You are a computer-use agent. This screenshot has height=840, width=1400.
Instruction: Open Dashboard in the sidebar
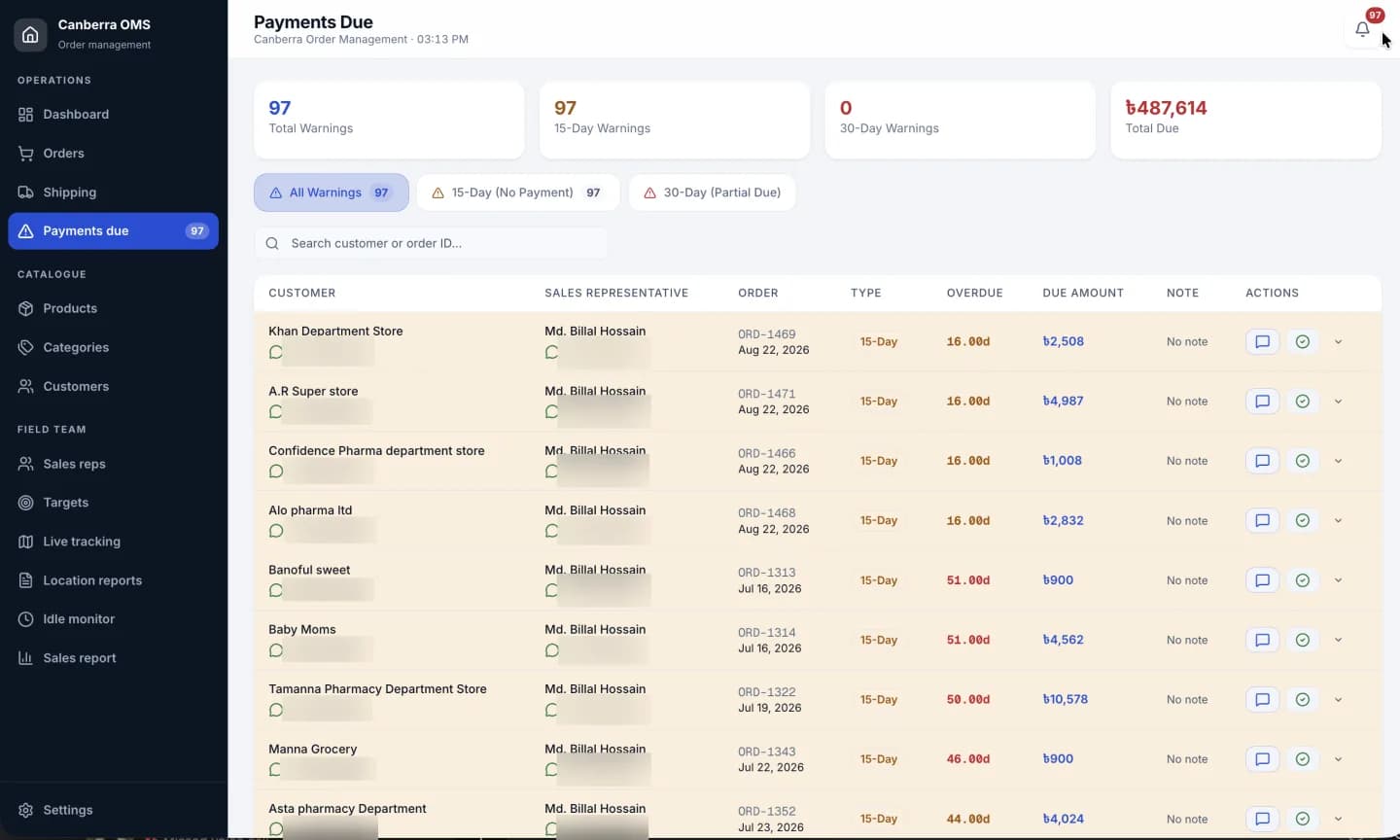tap(113, 114)
